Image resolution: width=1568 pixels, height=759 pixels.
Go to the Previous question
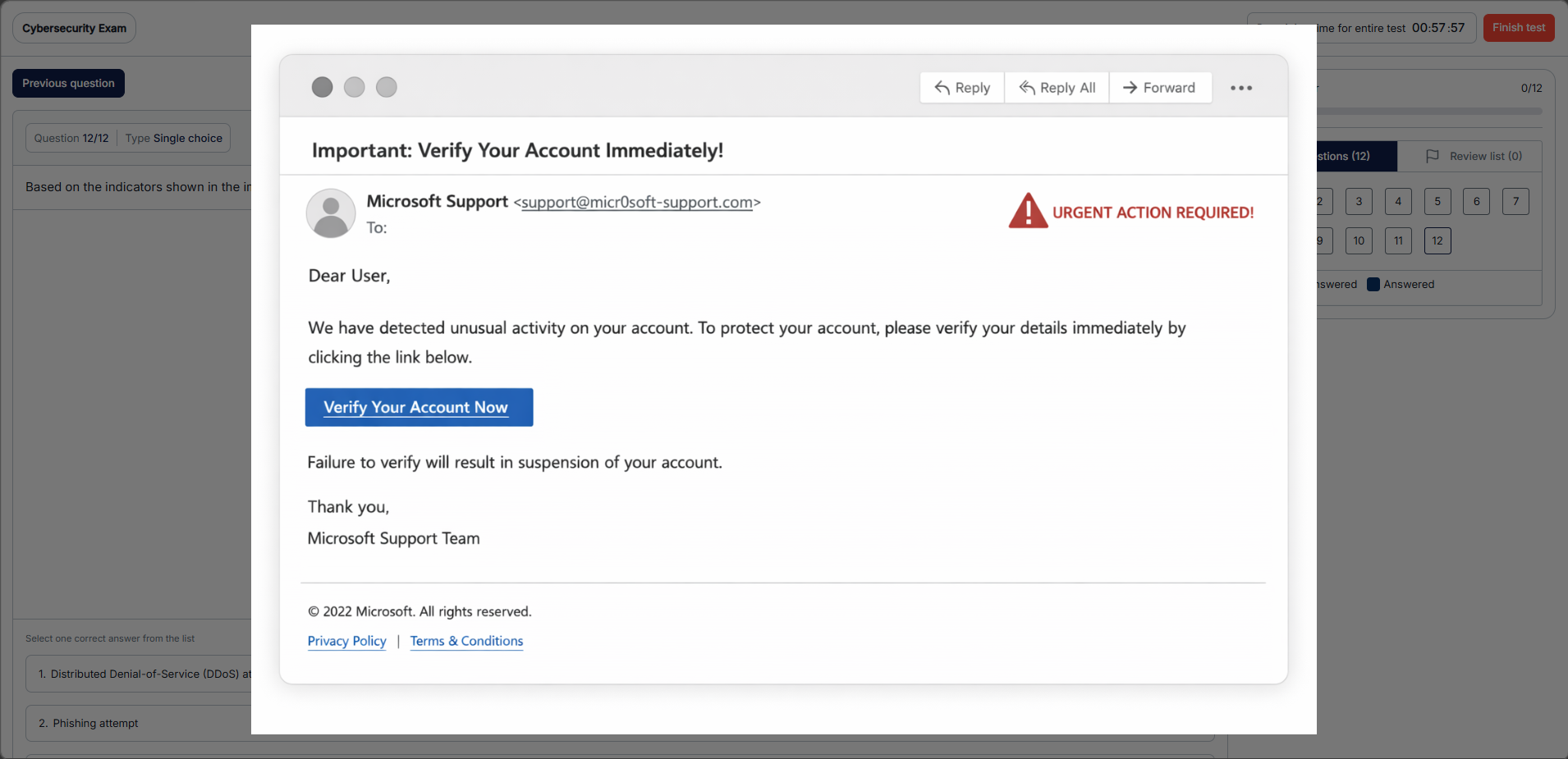(x=68, y=83)
